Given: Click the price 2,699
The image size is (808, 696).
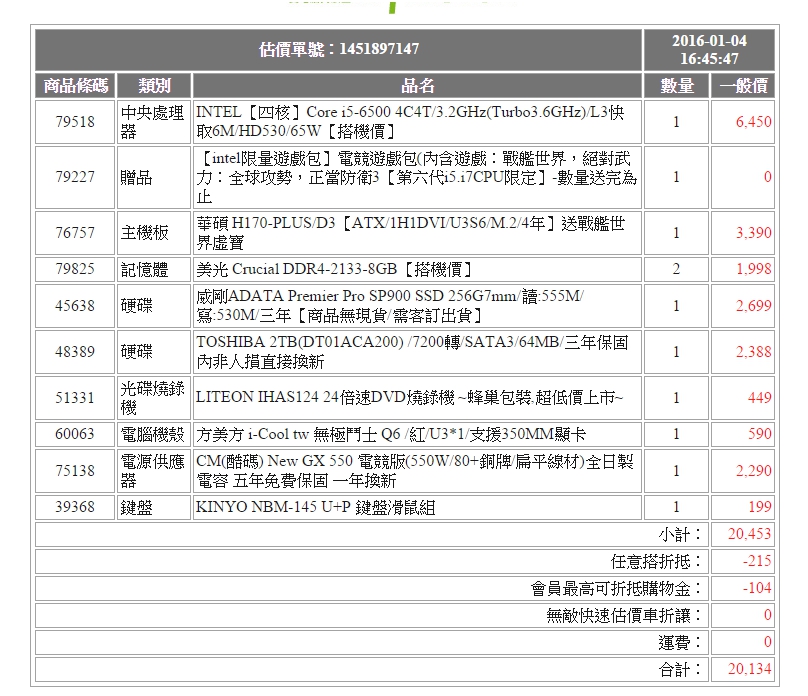Looking at the screenshot, I should click(753, 306).
